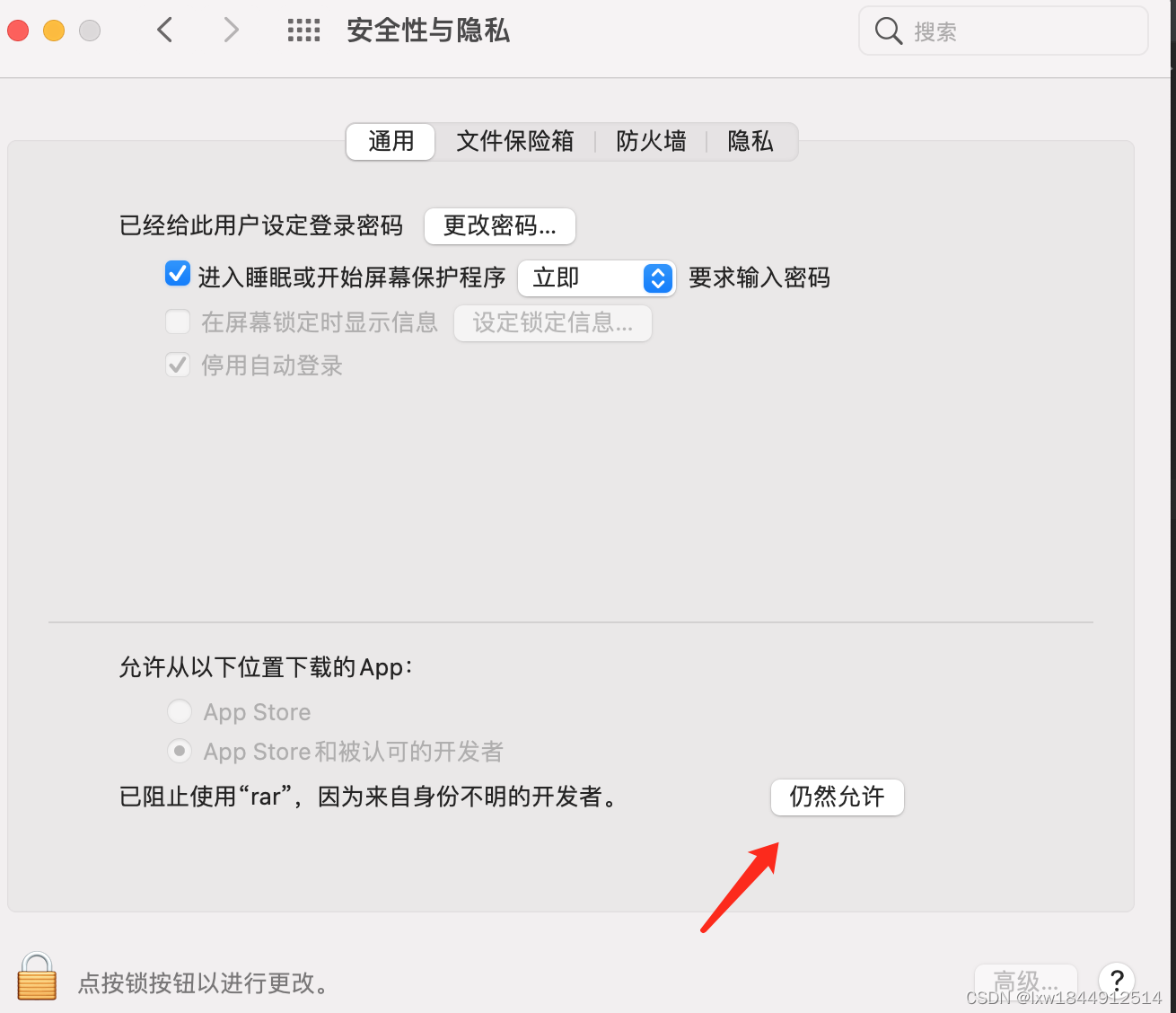Click the magnifying glass search icon
The image size is (1176, 1013).
click(888, 31)
